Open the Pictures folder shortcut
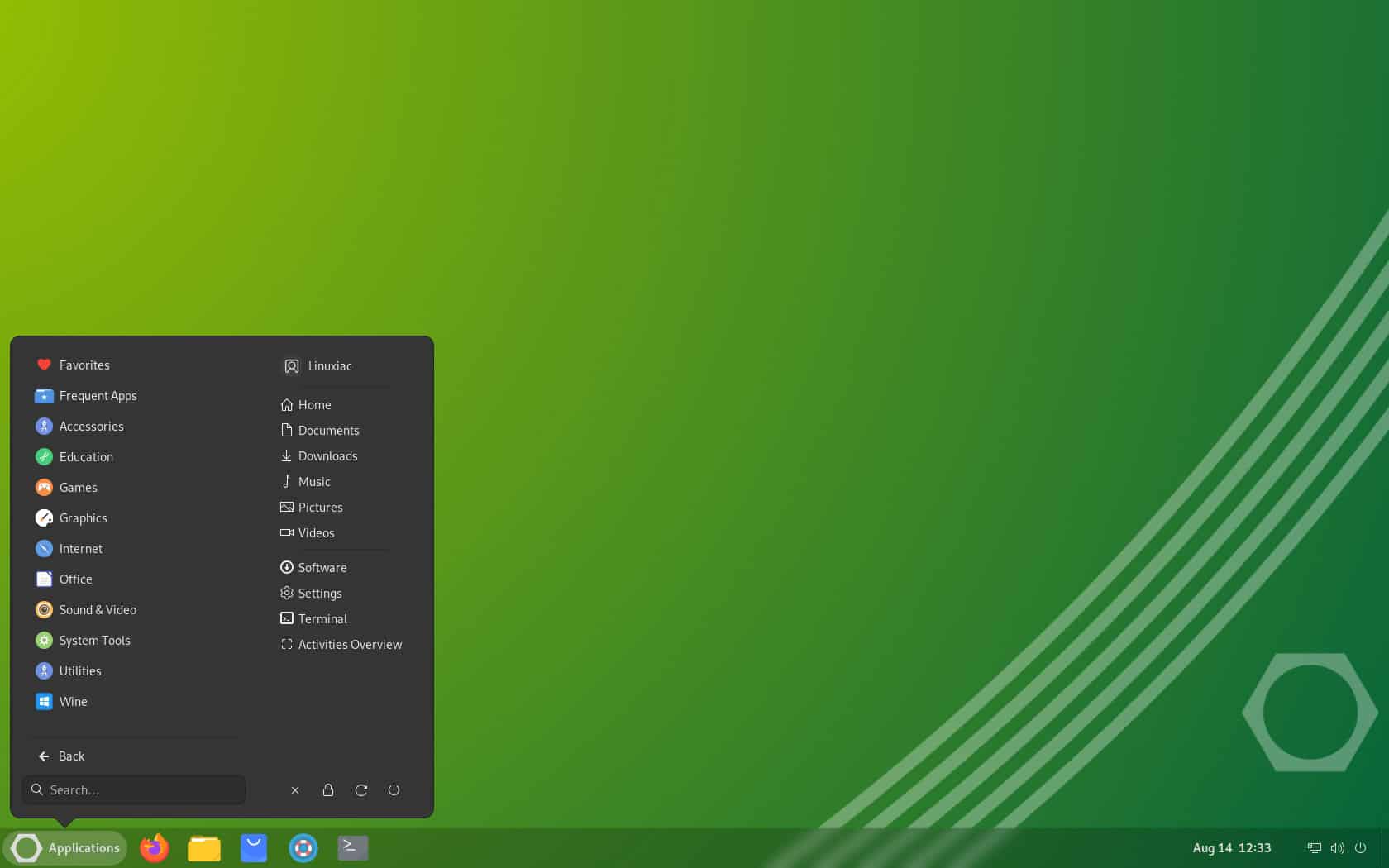The width and height of the screenshot is (1389, 868). 320,507
